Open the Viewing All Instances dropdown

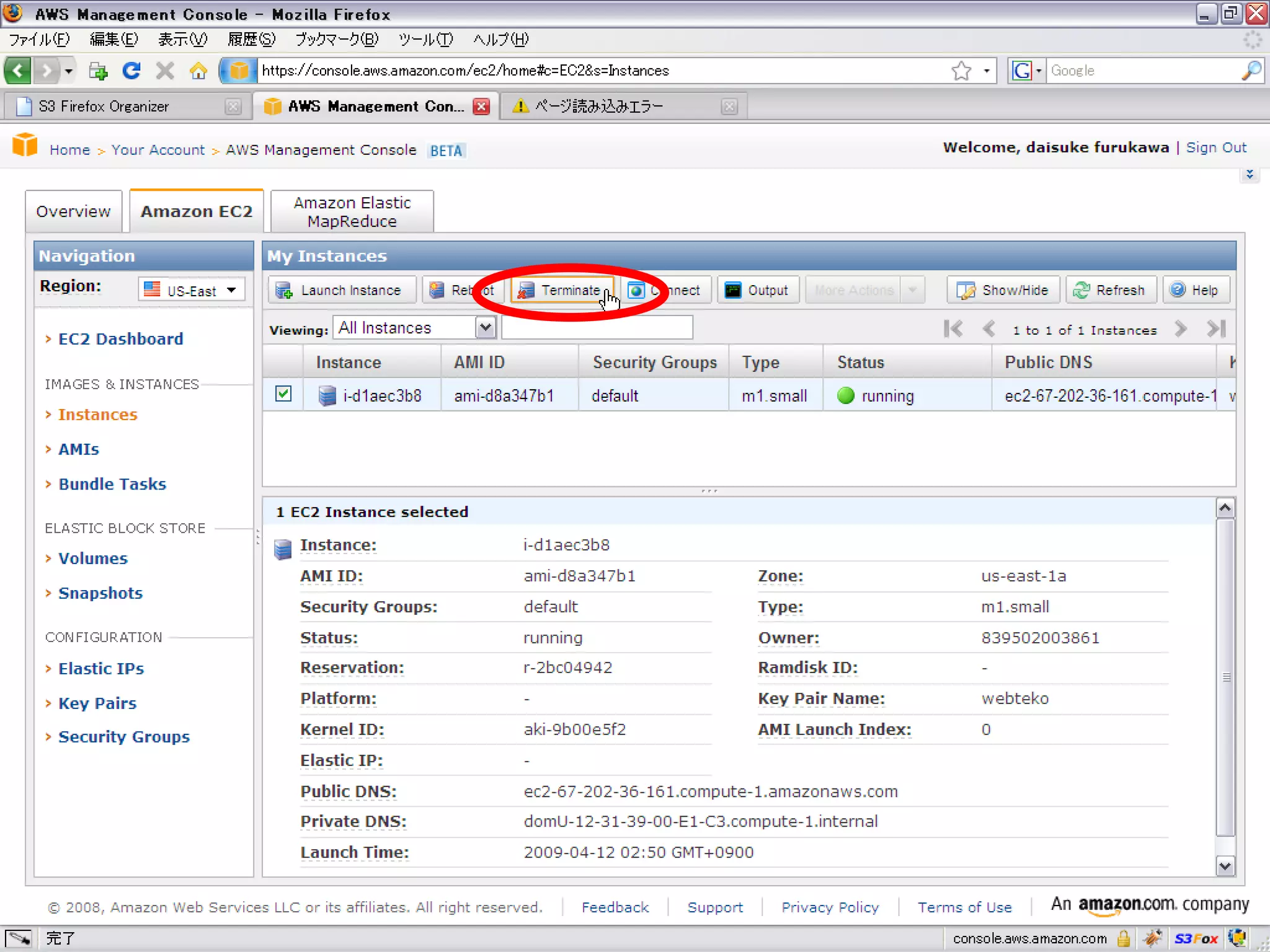414,327
